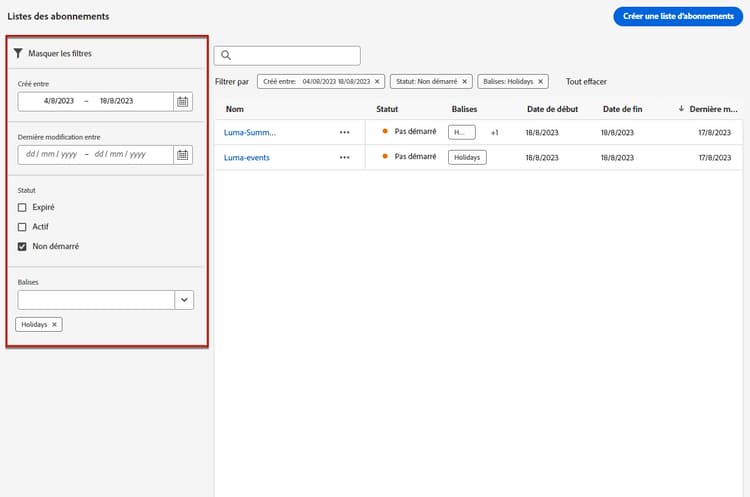
Task: Click the Créé entre end date 18/8/2023
Action: coord(116,101)
